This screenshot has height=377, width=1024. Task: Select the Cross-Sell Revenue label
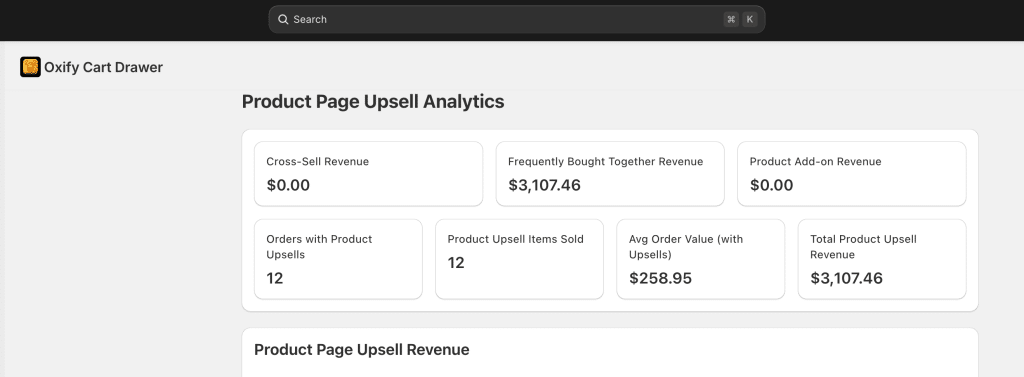point(317,161)
